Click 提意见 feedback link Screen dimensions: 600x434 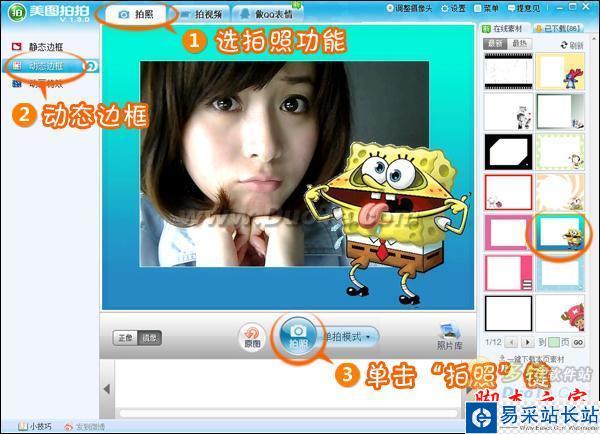click(524, 8)
